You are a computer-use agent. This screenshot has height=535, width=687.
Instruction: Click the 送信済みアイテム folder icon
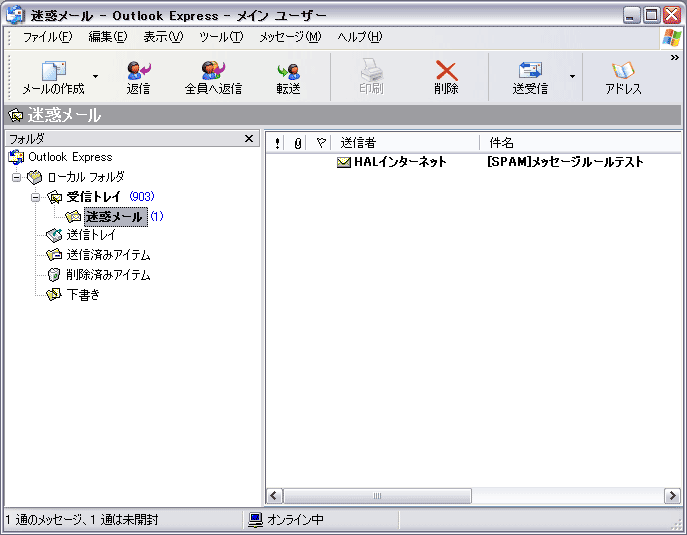(54, 255)
